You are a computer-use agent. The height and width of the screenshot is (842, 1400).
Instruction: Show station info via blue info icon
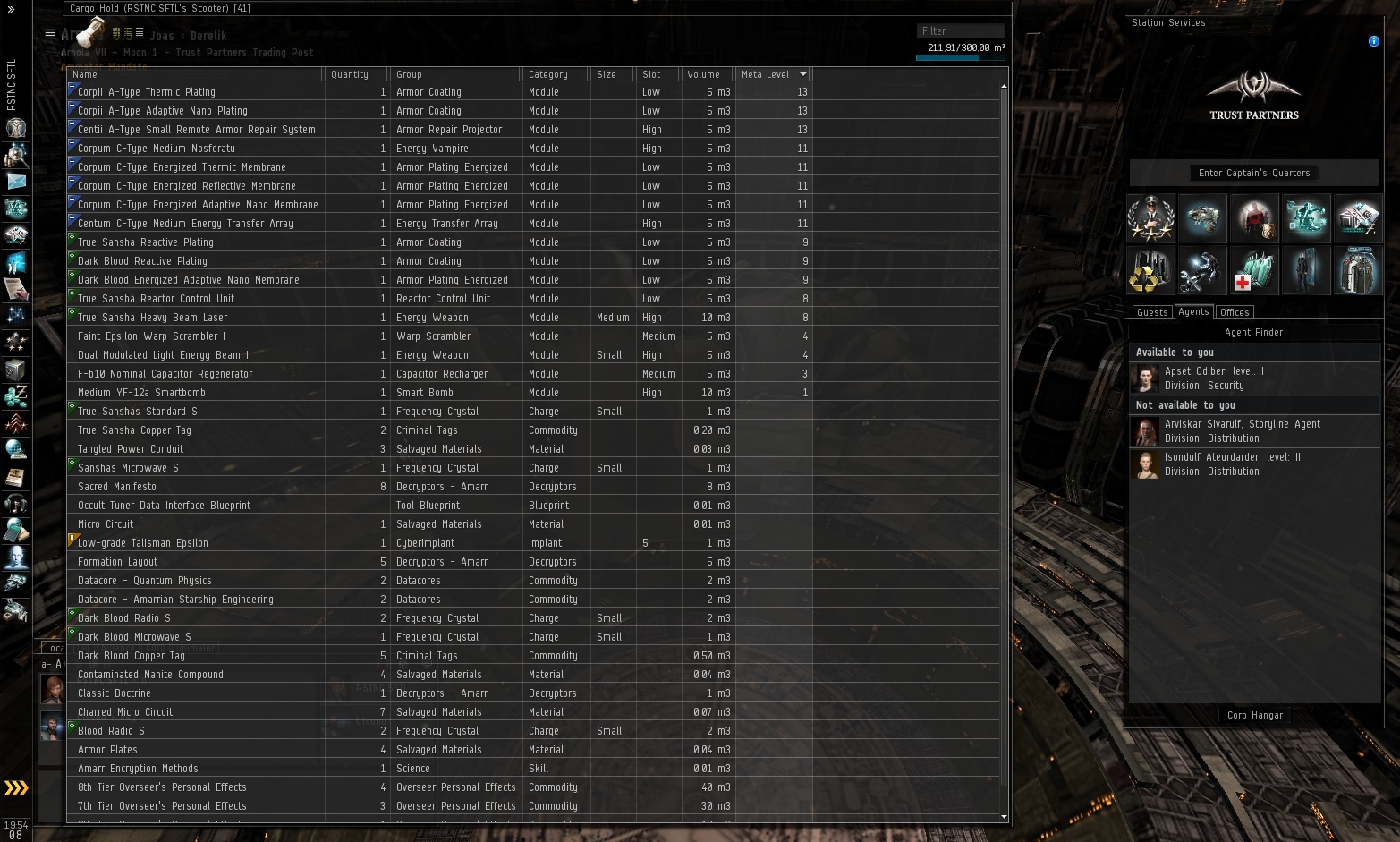click(x=1374, y=41)
